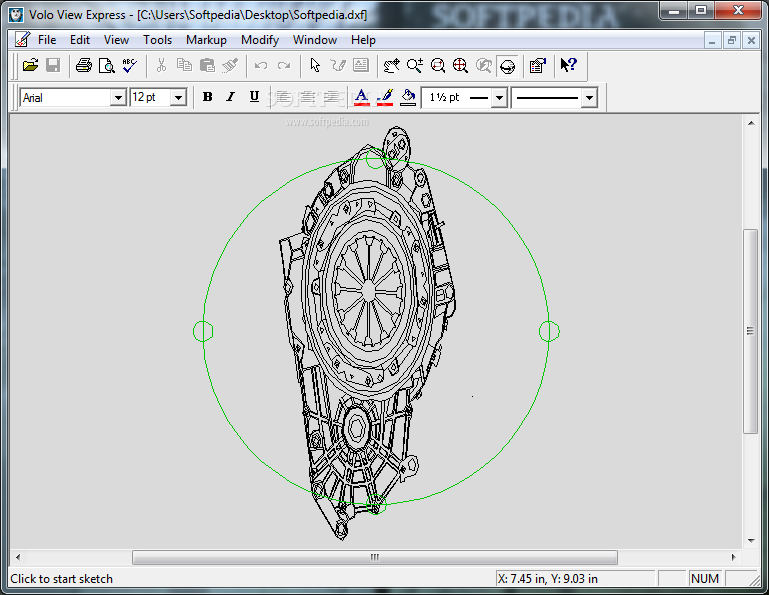Click the top orbit handle circle
Viewport: 769px width, 595px height.
click(x=376, y=158)
